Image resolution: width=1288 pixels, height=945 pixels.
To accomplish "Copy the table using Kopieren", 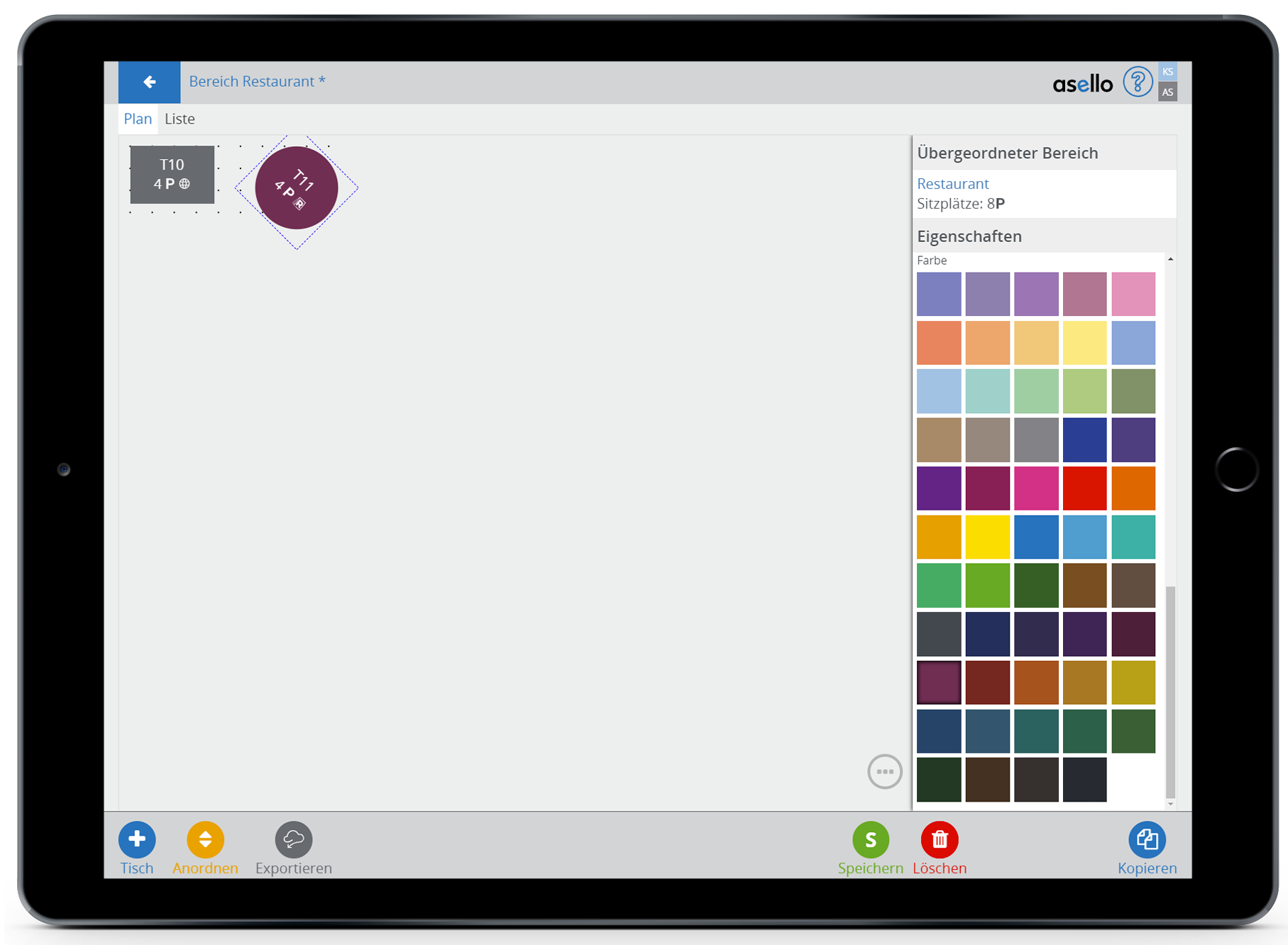I will coord(1146,839).
